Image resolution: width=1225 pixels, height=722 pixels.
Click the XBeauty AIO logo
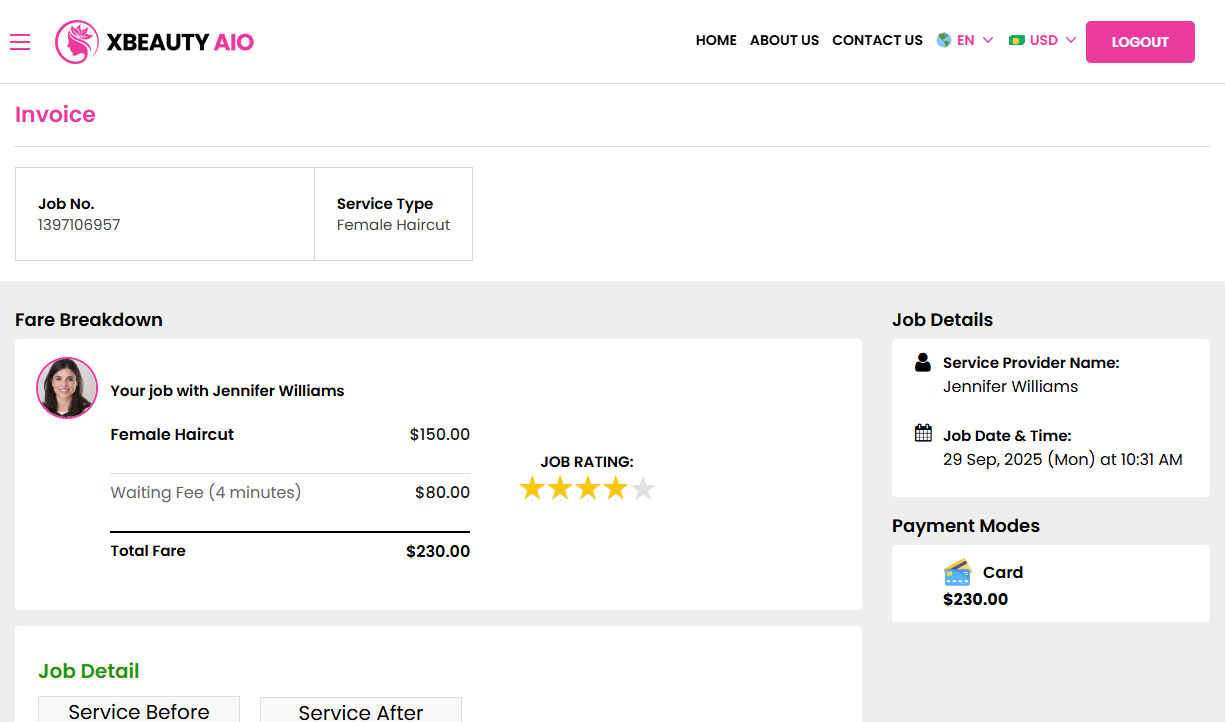(x=155, y=42)
